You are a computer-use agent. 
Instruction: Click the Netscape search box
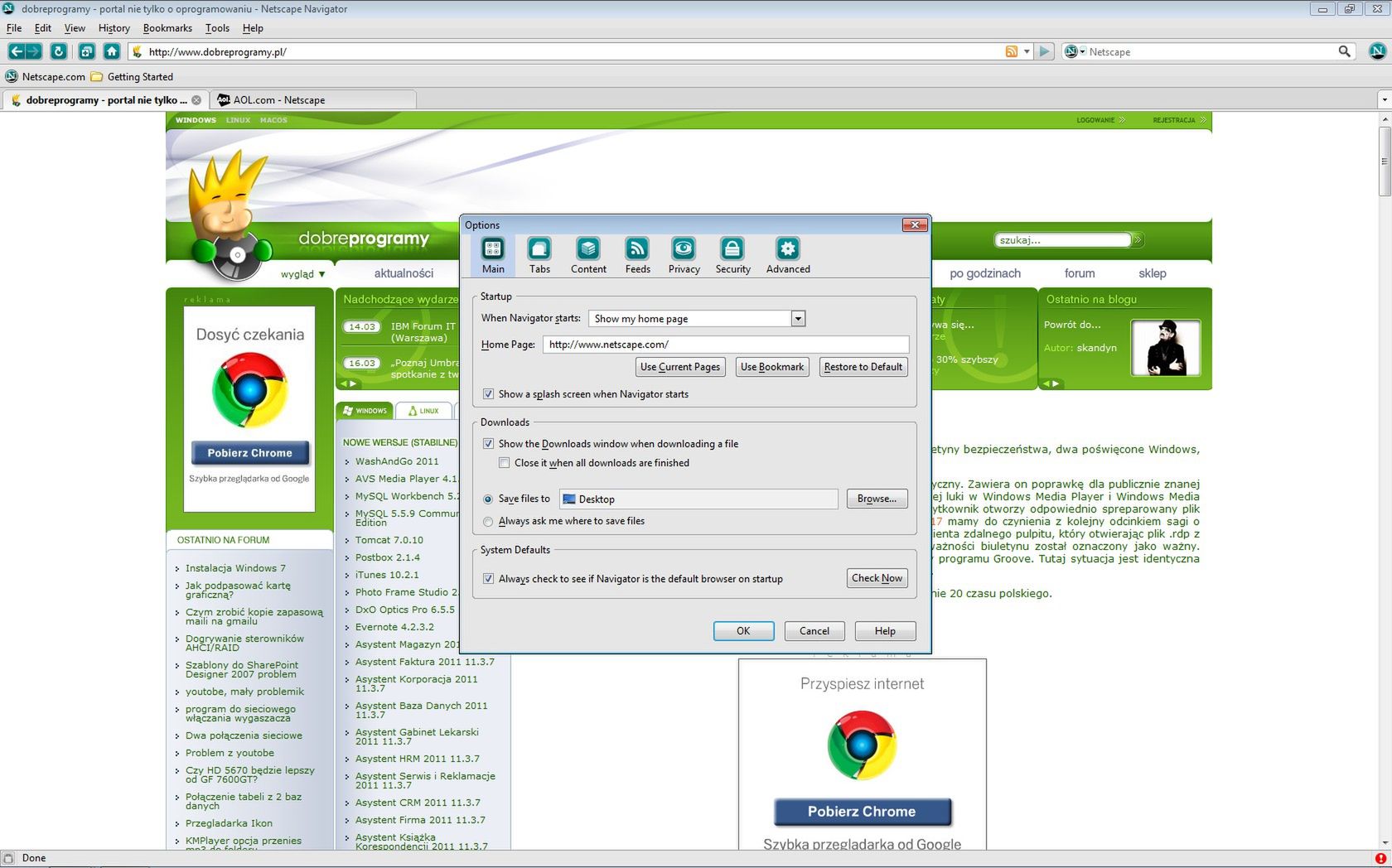click(1210, 51)
